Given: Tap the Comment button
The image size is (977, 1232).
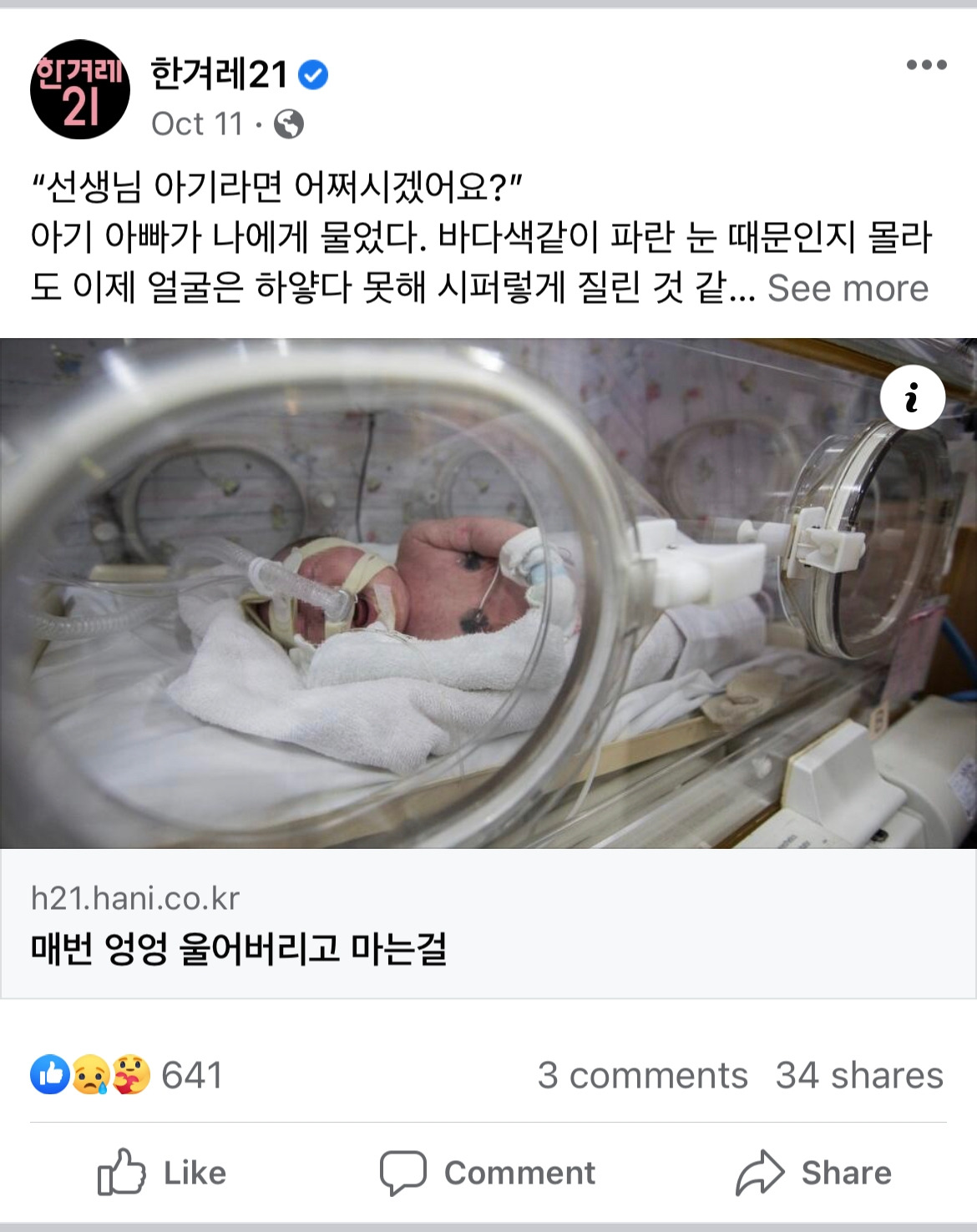Looking at the screenshot, I should coord(488,1173).
